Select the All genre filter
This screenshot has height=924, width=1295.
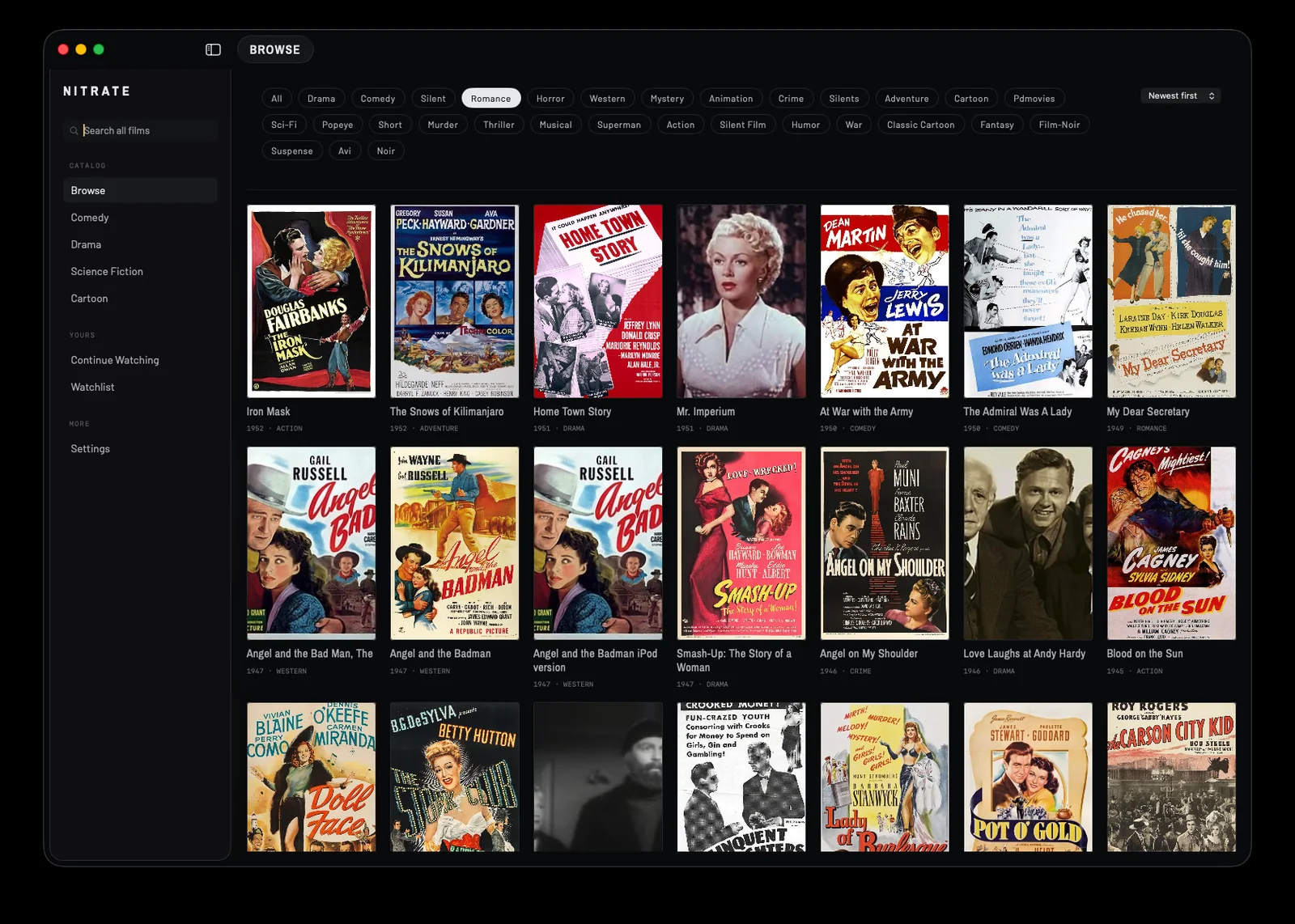click(x=277, y=99)
